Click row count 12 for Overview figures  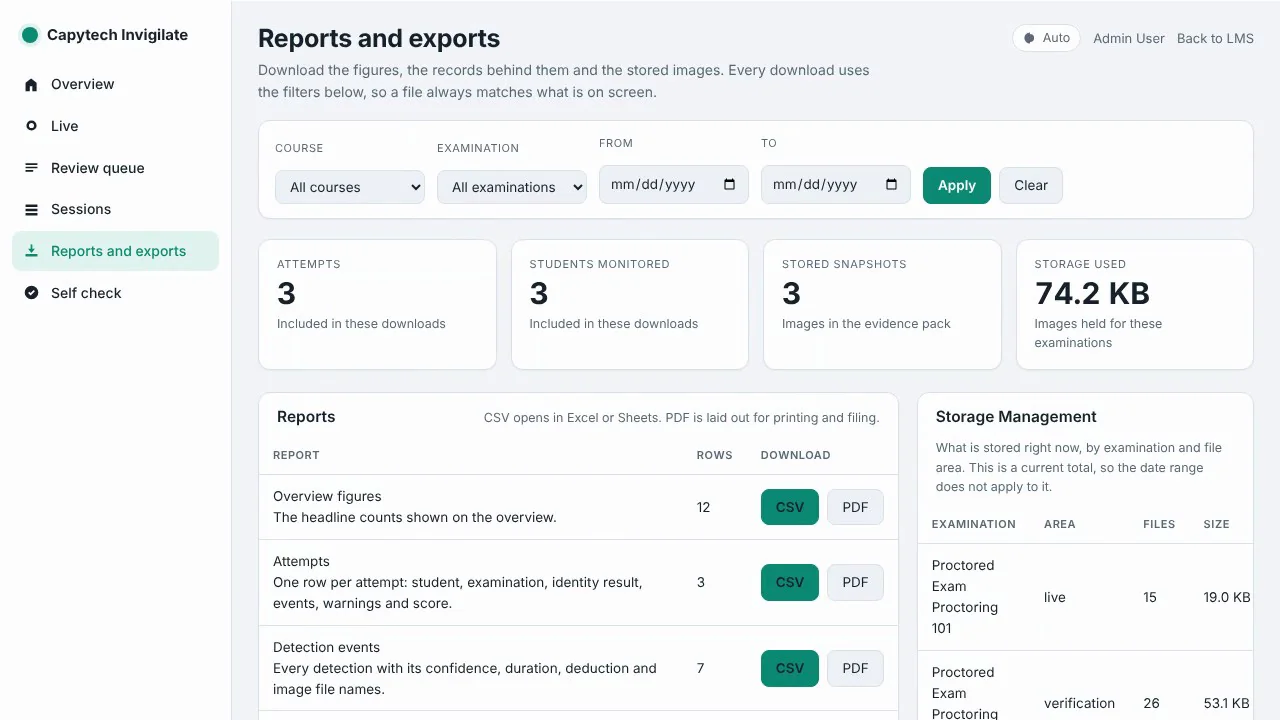703,507
